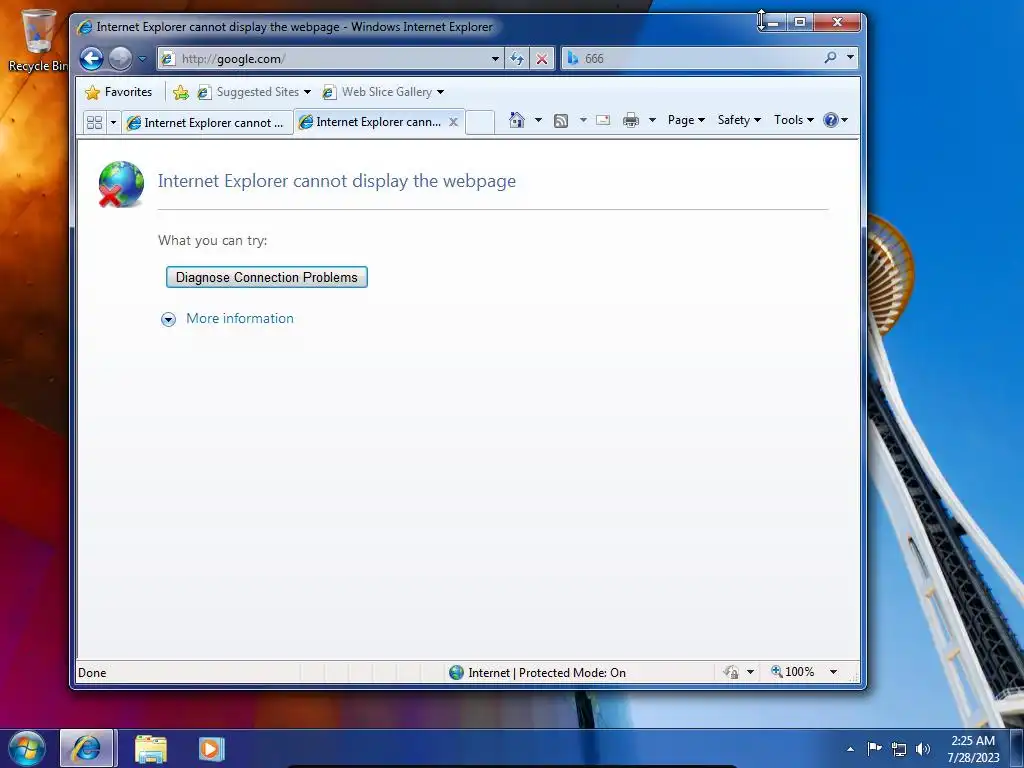Click Internet | Protected Mode: On status
This screenshot has height=768, width=1024.
click(537, 673)
